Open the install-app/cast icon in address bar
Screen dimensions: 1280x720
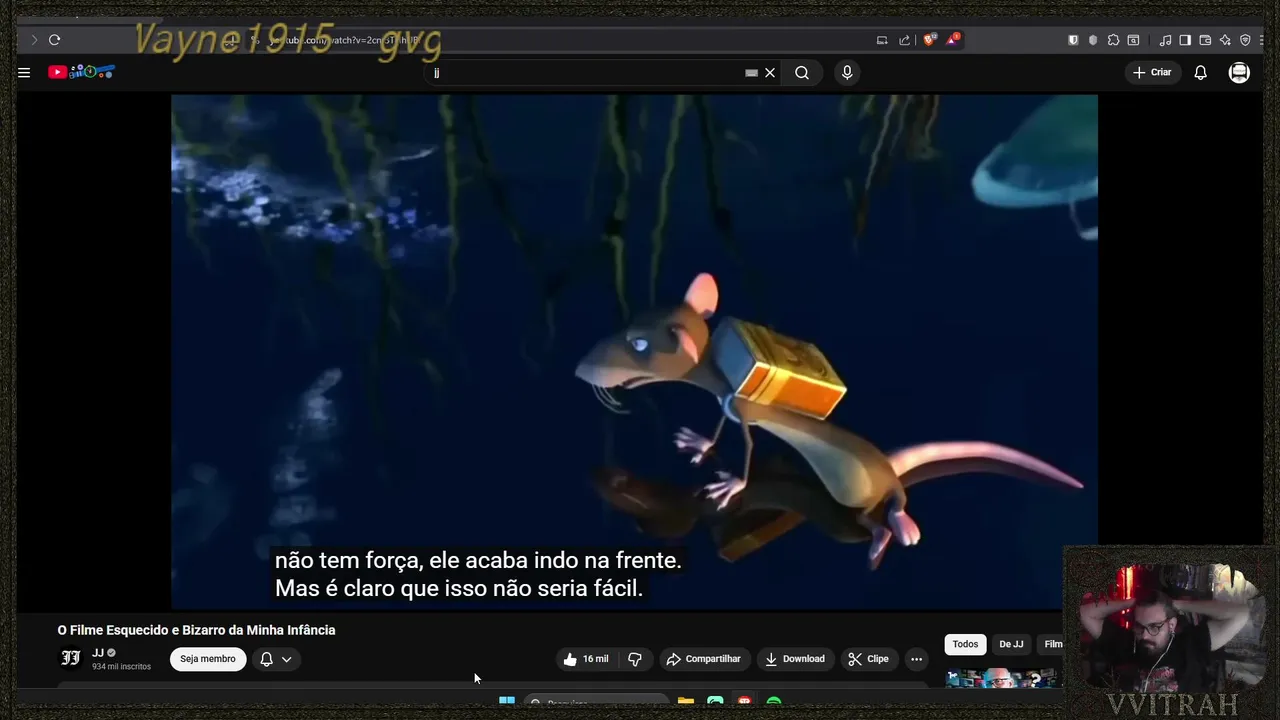pyautogui.click(x=882, y=40)
